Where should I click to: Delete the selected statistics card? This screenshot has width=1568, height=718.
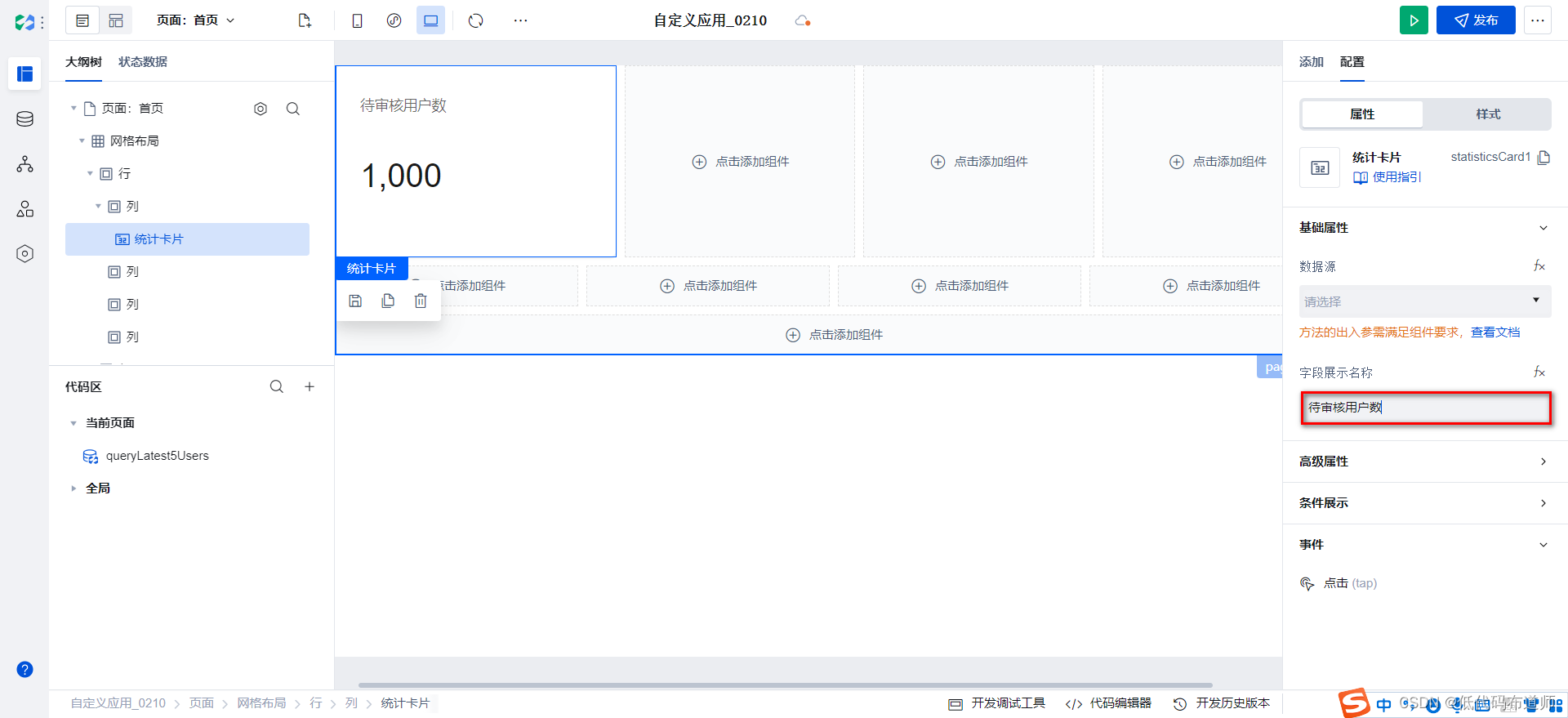pos(421,301)
